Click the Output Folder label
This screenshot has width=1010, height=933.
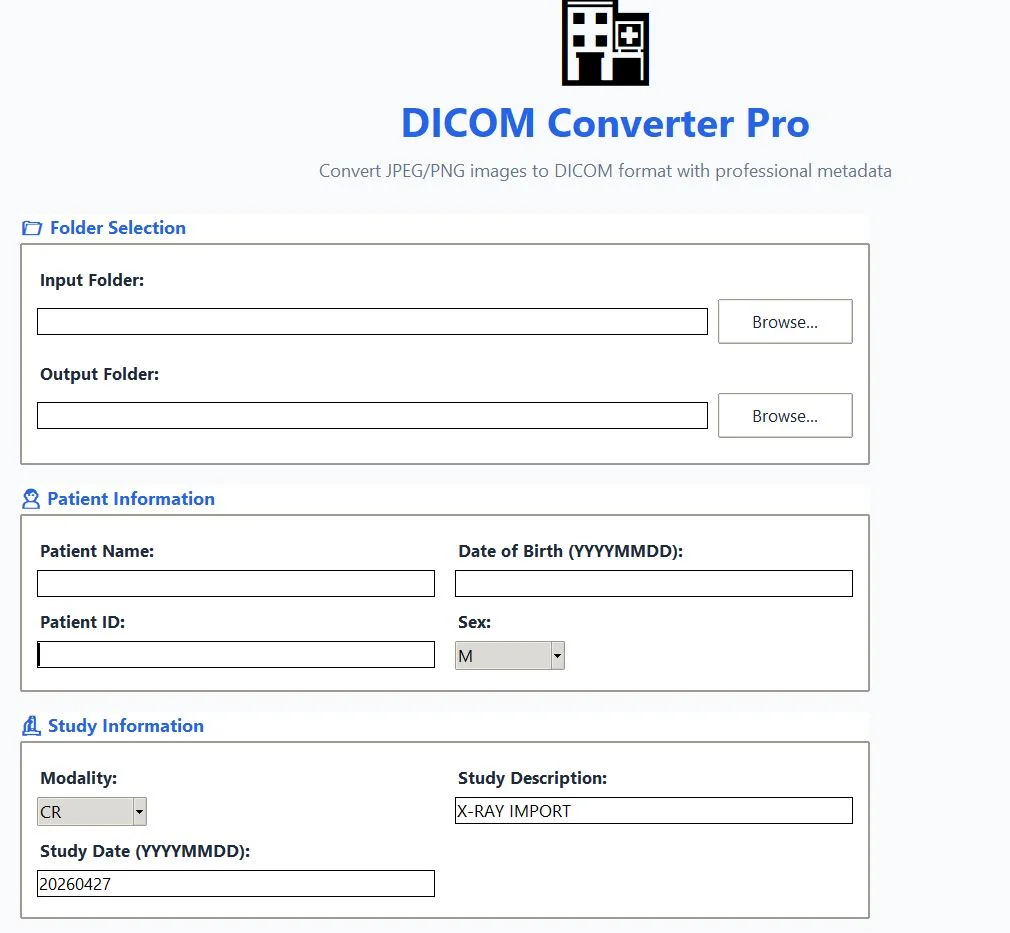(x=100, y=374)
